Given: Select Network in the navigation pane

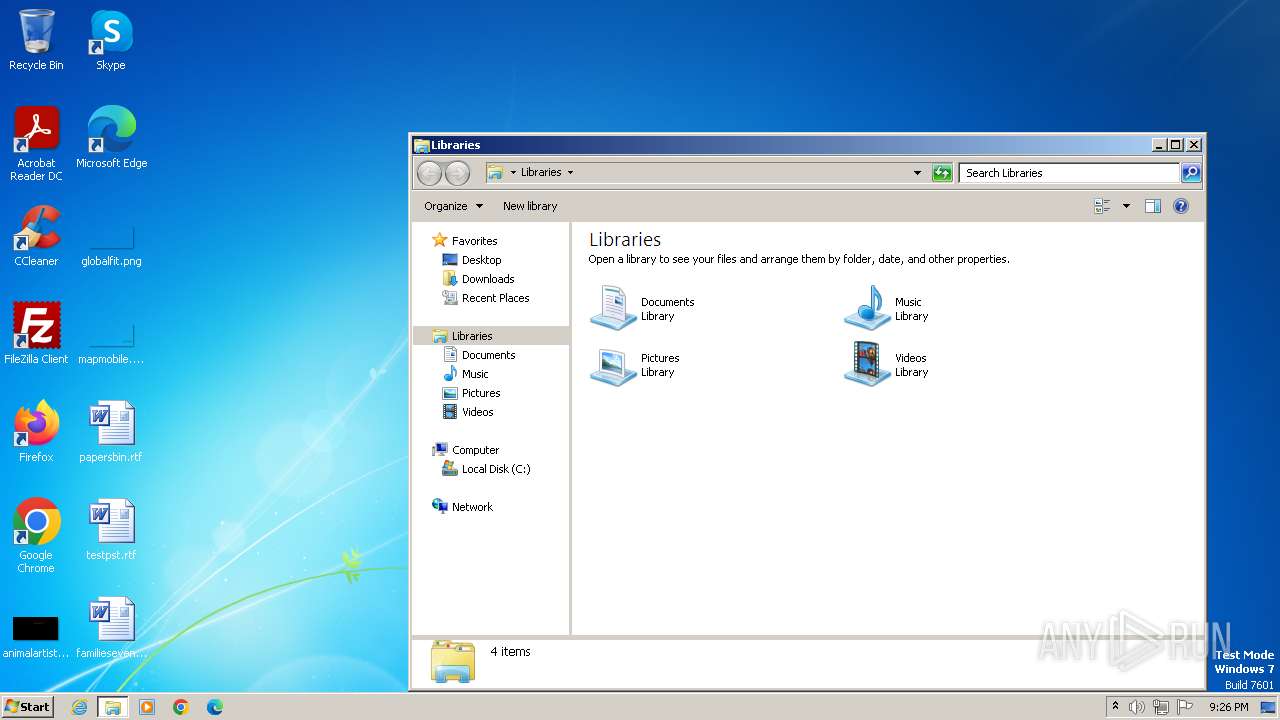Looking at the screenshot, I should (x=472, y=507).
